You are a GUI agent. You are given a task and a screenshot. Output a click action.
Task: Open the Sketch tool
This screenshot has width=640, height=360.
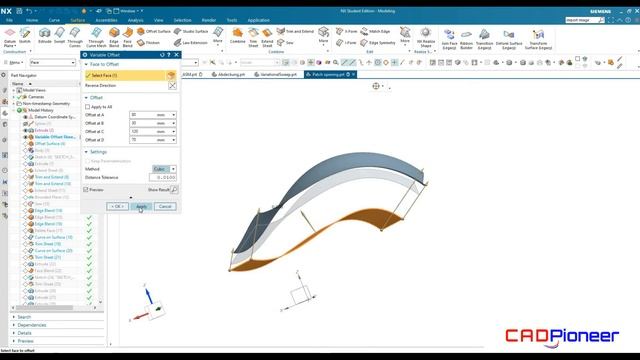tap(25, 36)
